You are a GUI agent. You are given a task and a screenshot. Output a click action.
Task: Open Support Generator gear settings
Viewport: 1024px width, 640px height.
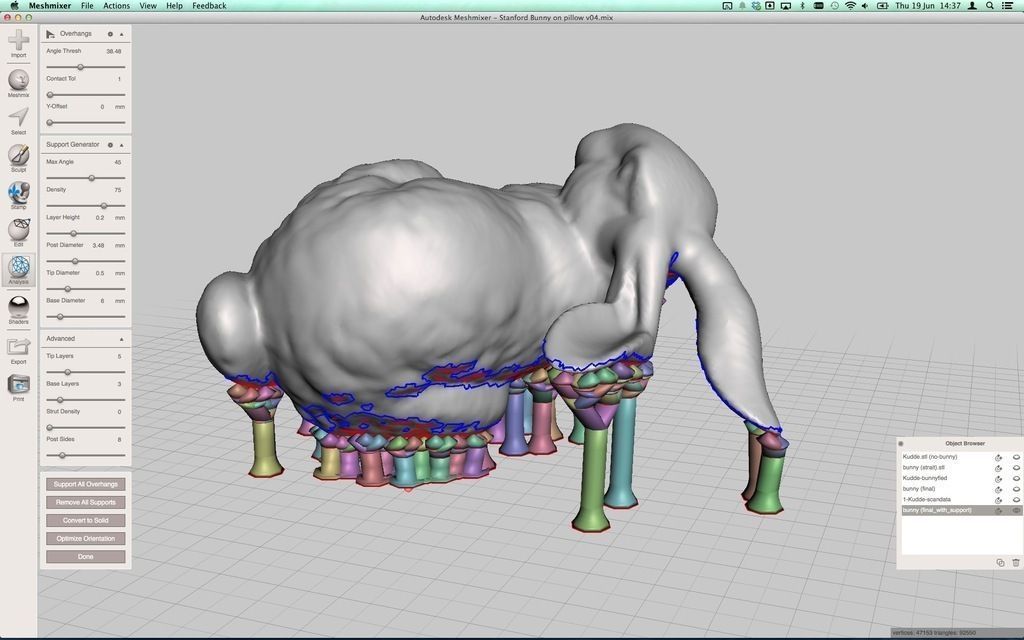[x=110, y=145]
